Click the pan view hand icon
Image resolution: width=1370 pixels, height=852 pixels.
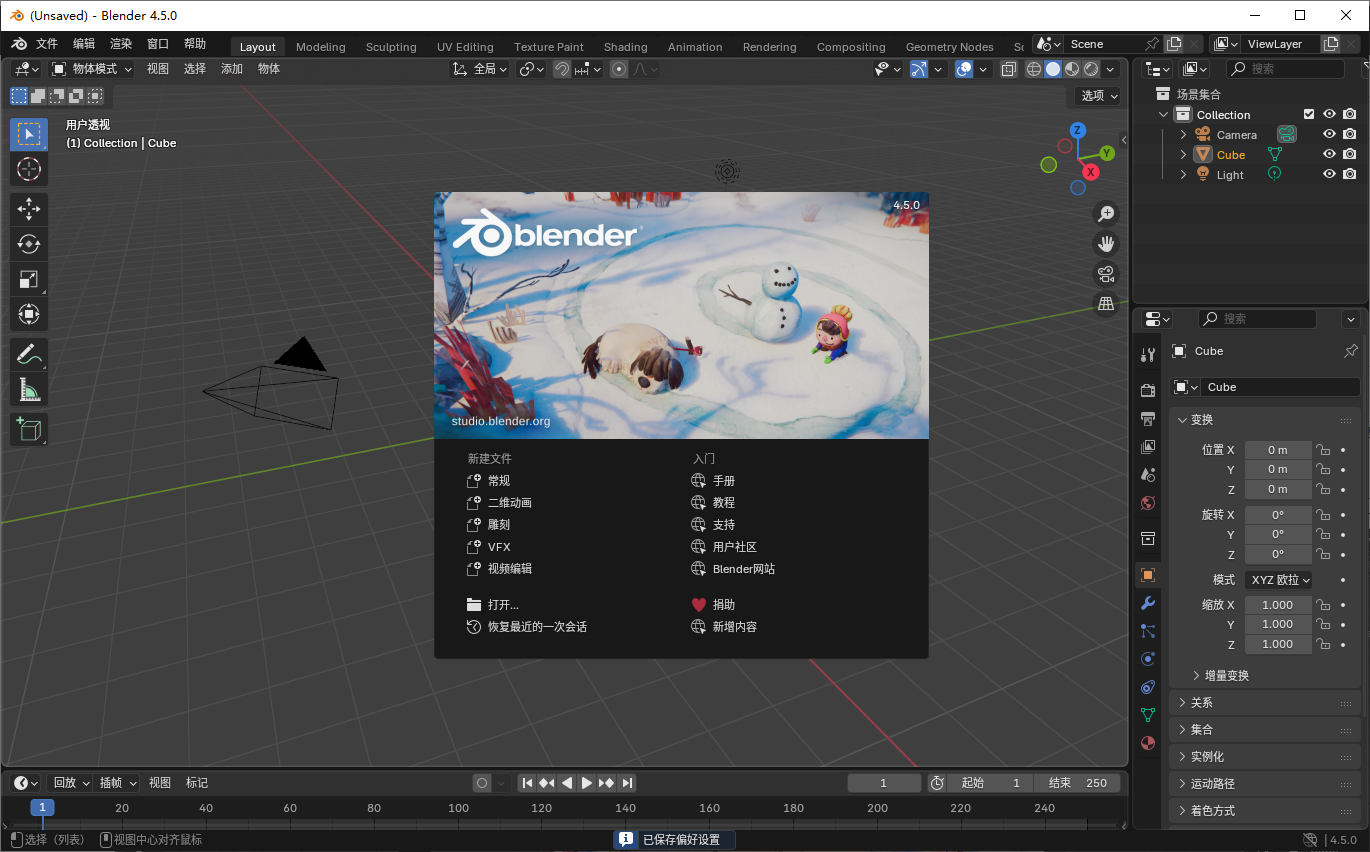click(1106, 243)
